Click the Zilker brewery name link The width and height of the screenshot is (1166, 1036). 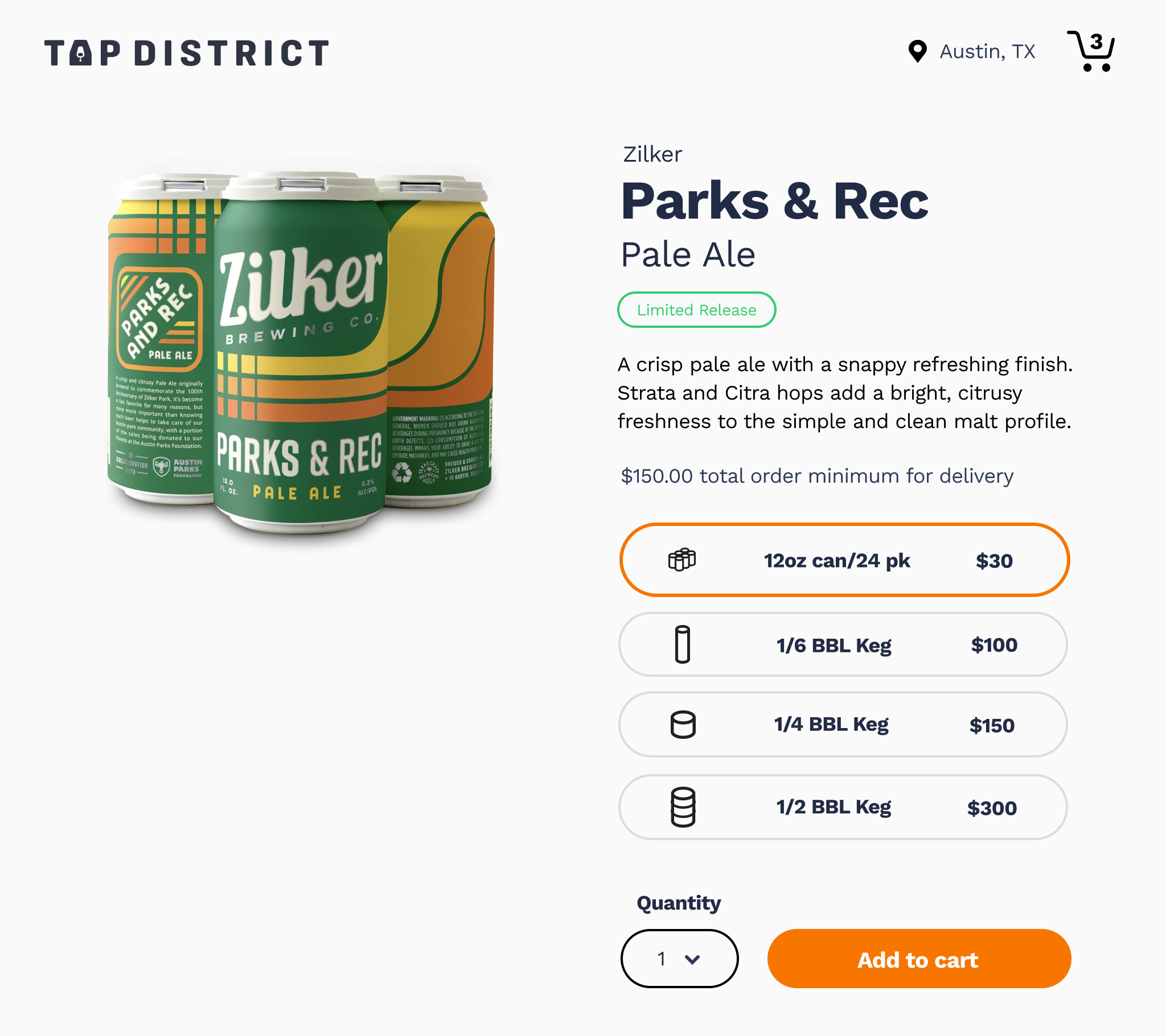pyautogui.click(x=652, y=154)
